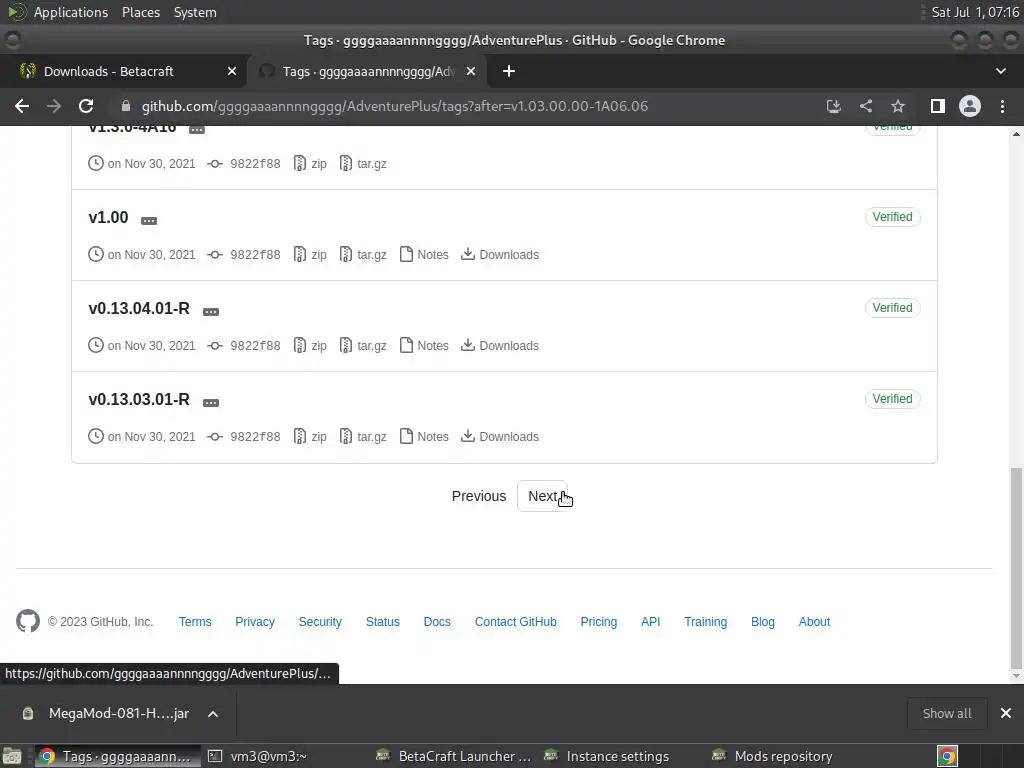
Task: Expand the ellipsis next to v1.00
Action: click(149, 221)
